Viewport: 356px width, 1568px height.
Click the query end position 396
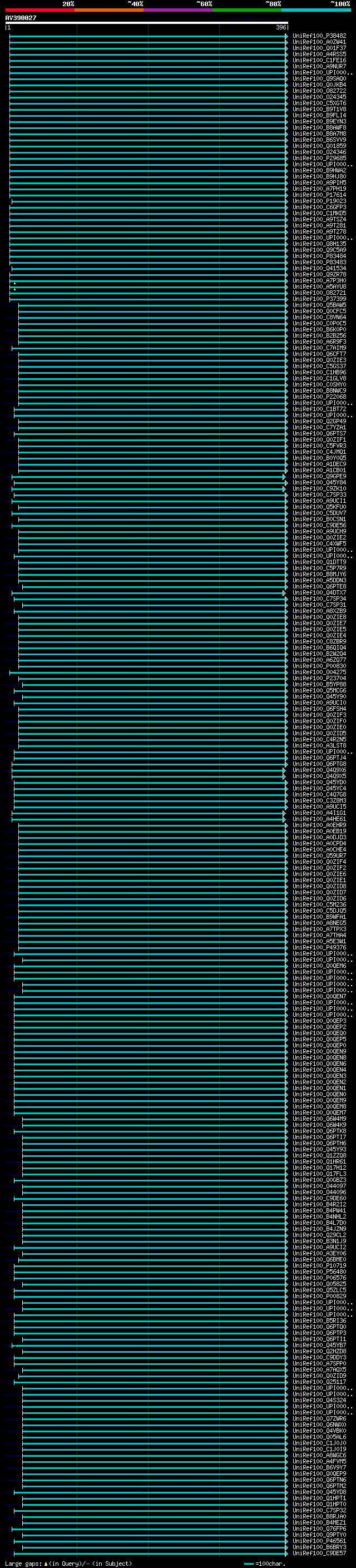coord(280,27)
